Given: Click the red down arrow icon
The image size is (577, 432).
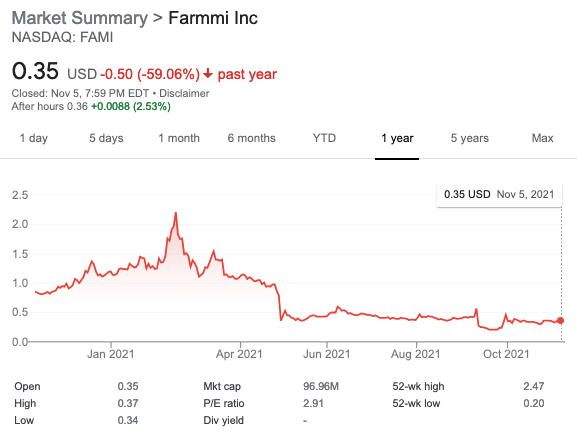Looking at the screenshot, I should (208, 73).
